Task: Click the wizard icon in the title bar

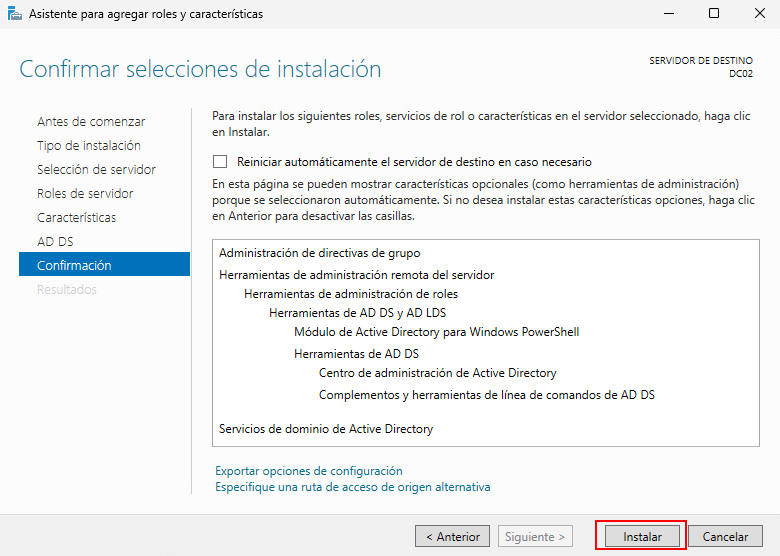Action: 12,14
